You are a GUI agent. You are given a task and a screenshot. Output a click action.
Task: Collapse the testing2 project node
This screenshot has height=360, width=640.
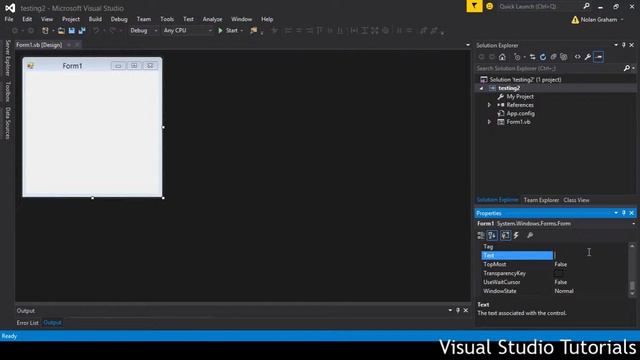[x=481, y=88]
